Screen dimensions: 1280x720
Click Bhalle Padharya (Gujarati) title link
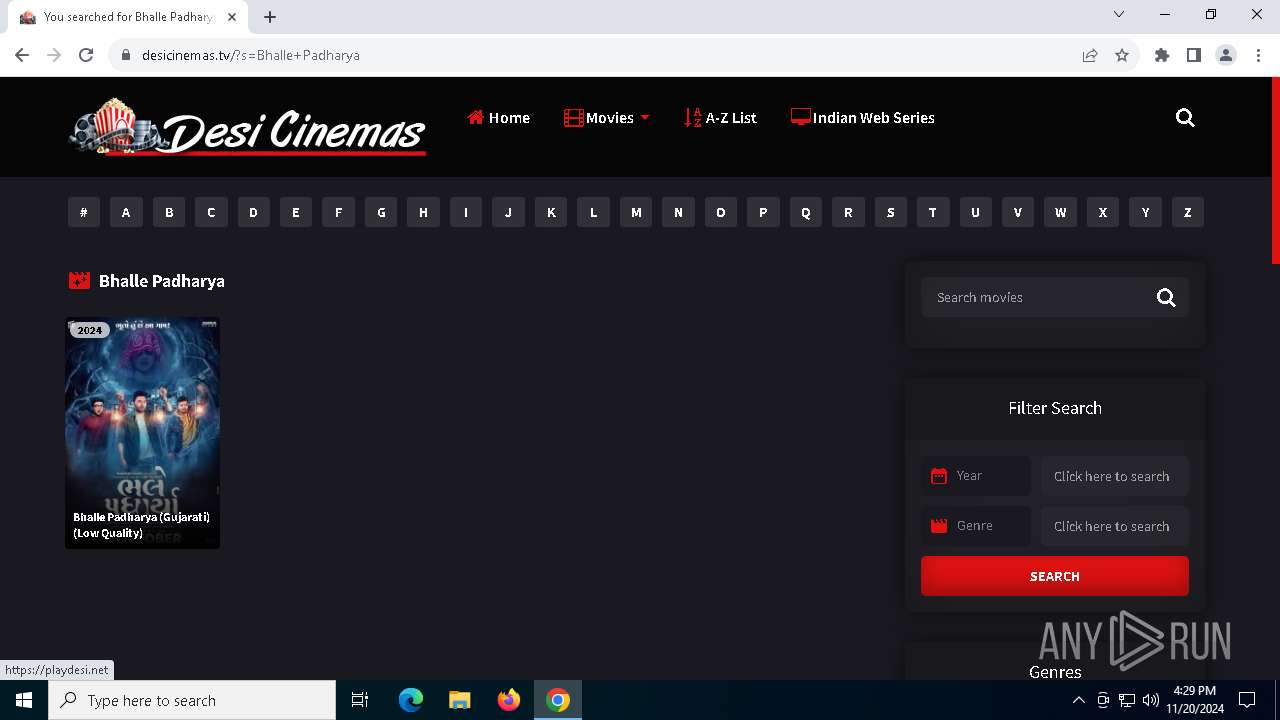click(x=141, y=525)
